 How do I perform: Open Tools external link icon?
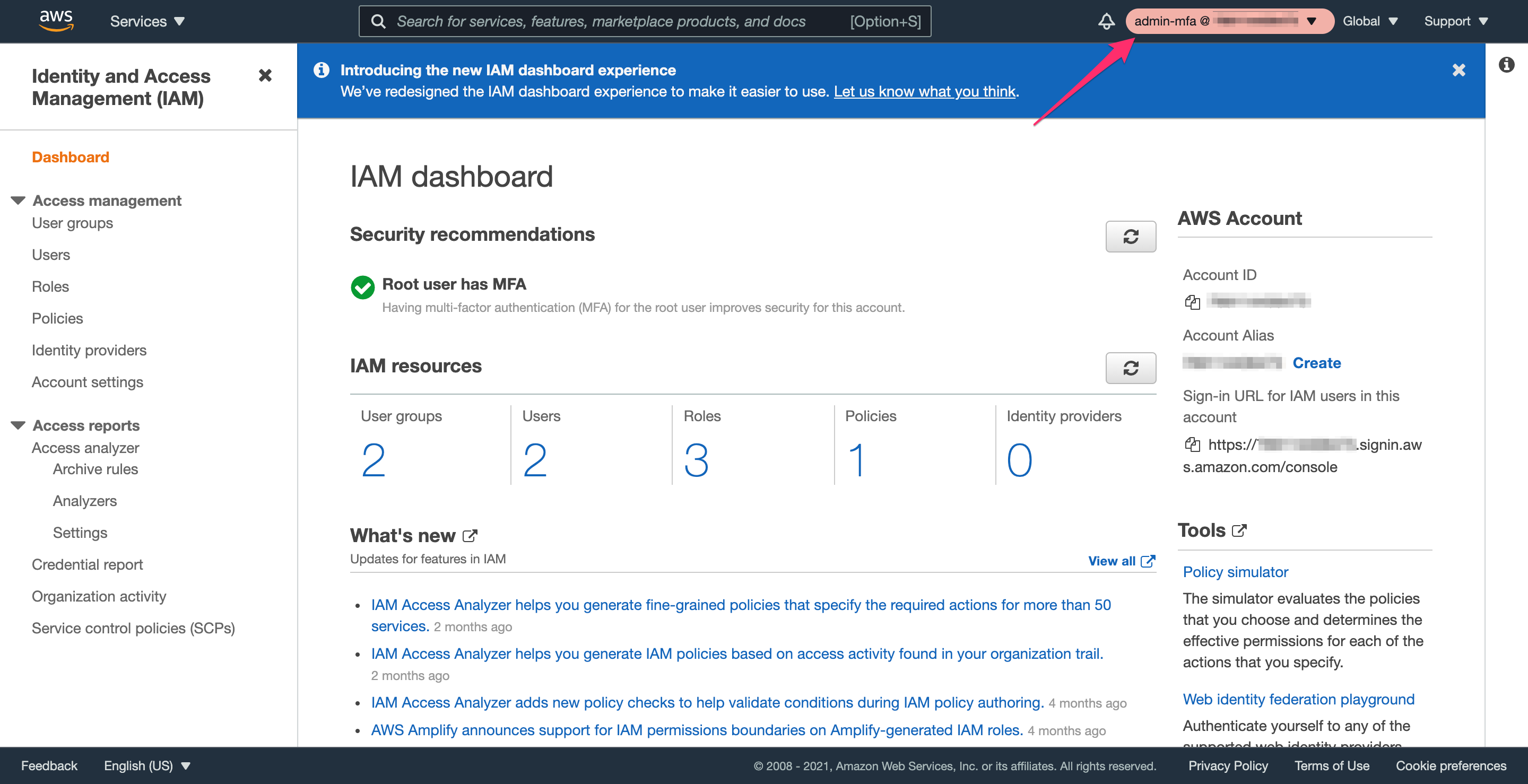point(1239,530)
